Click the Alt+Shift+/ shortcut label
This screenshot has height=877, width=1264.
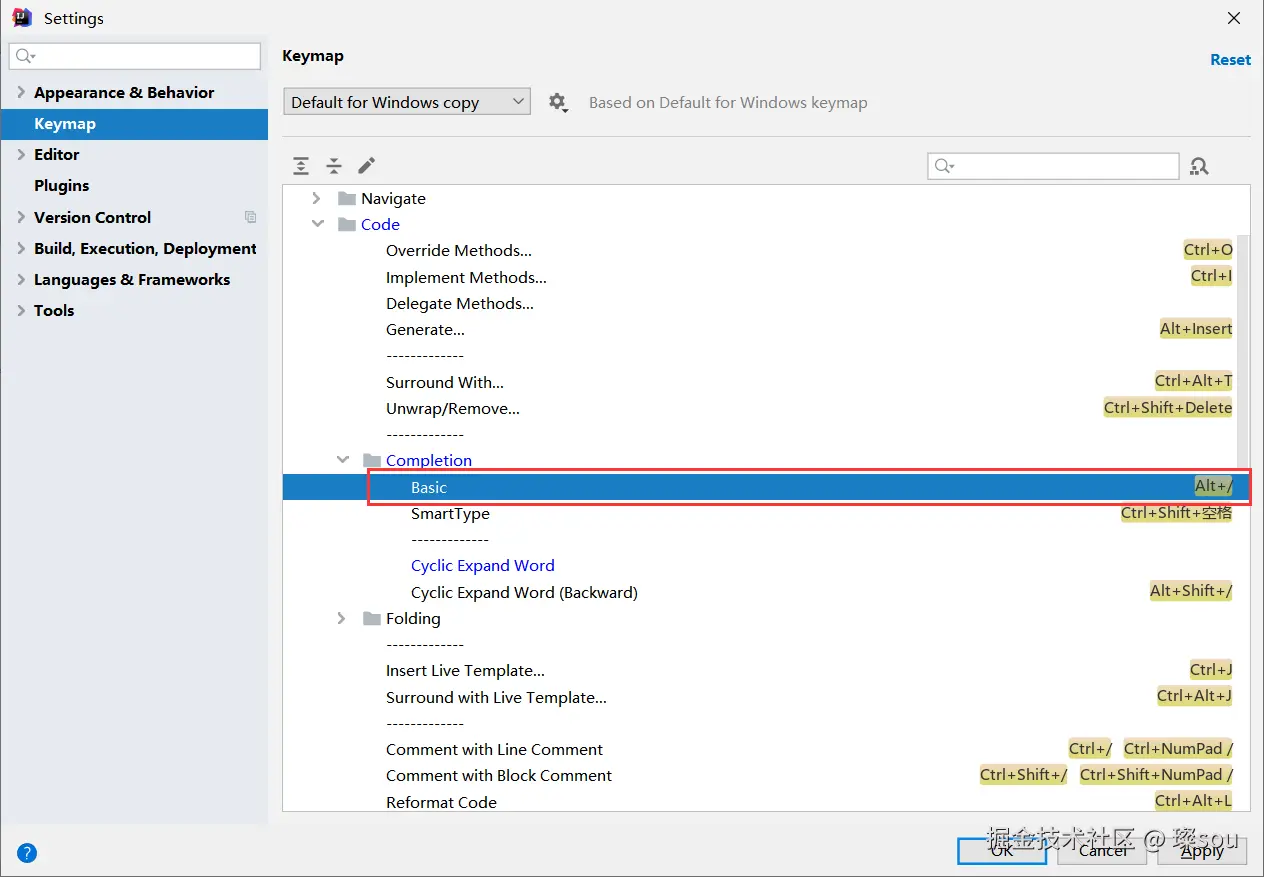[1191, 590]
